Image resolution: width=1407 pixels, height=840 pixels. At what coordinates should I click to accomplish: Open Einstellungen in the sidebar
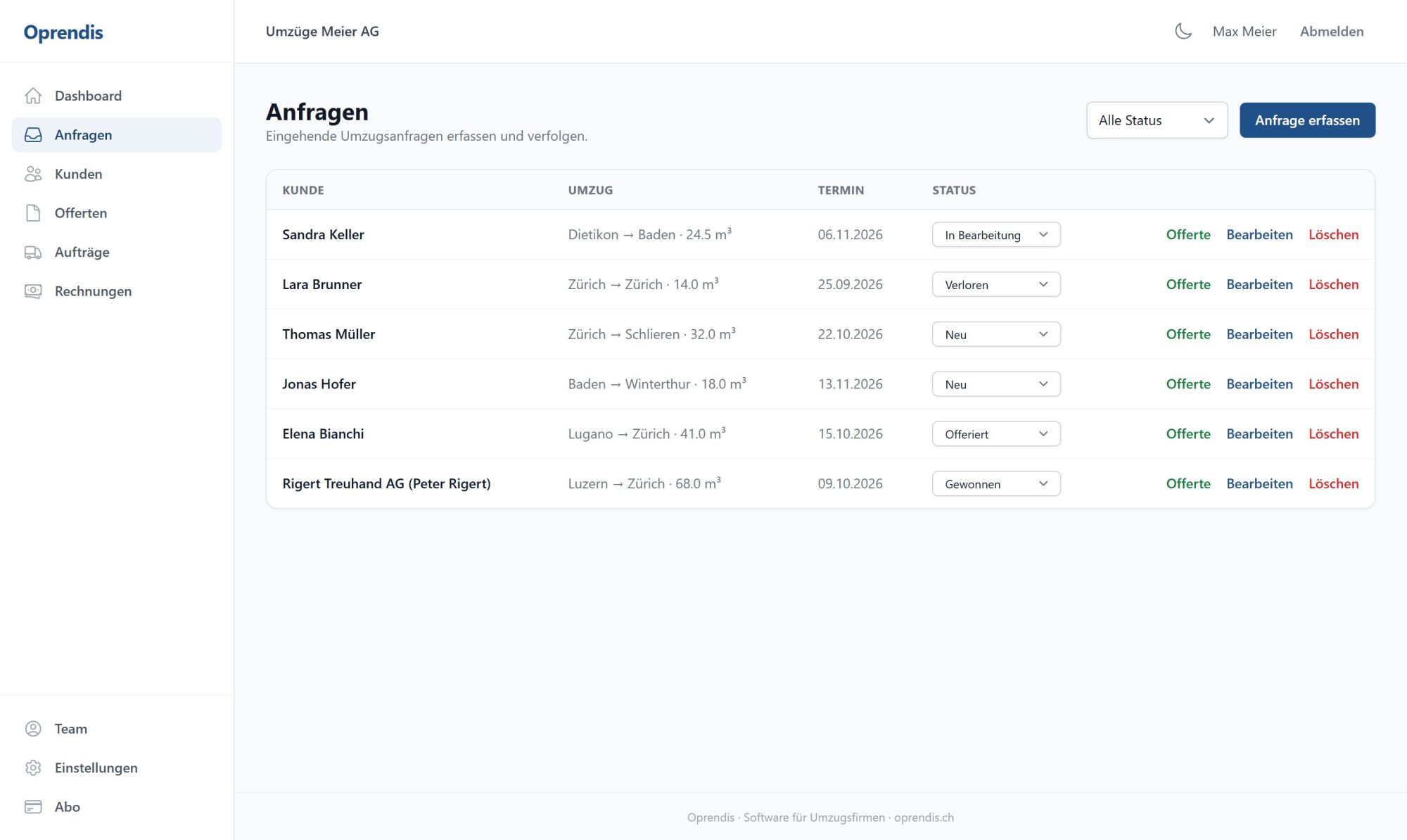[x=117, y=768]
